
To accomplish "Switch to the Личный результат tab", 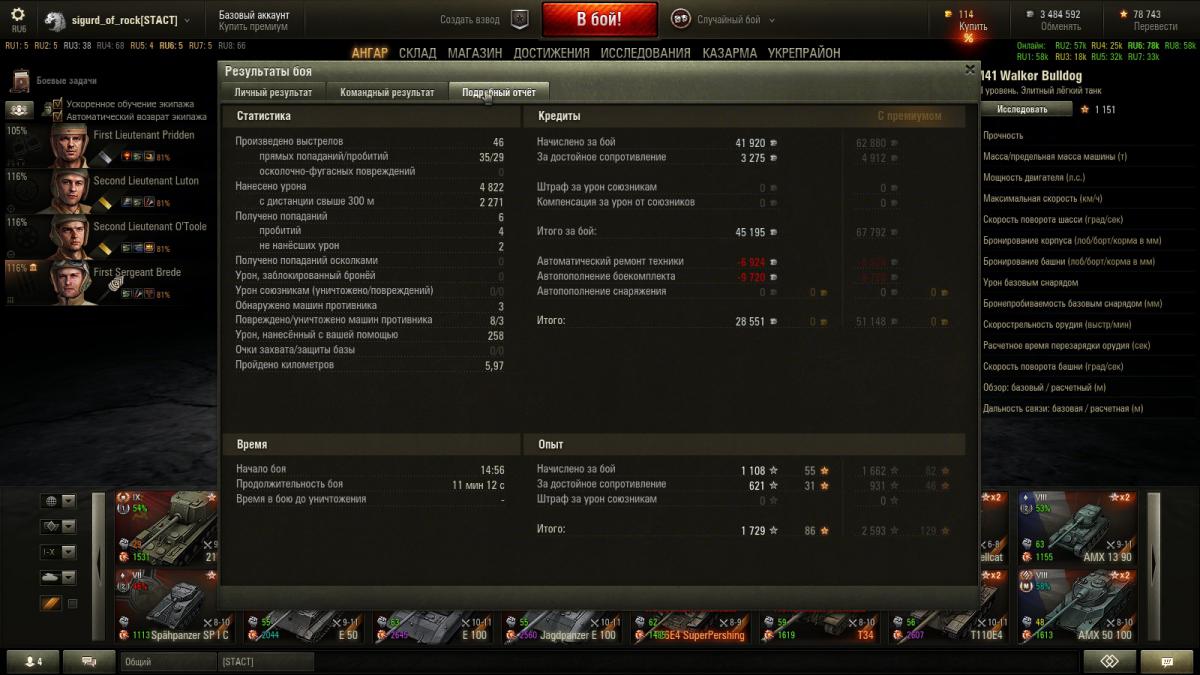I will pos(273,92).
